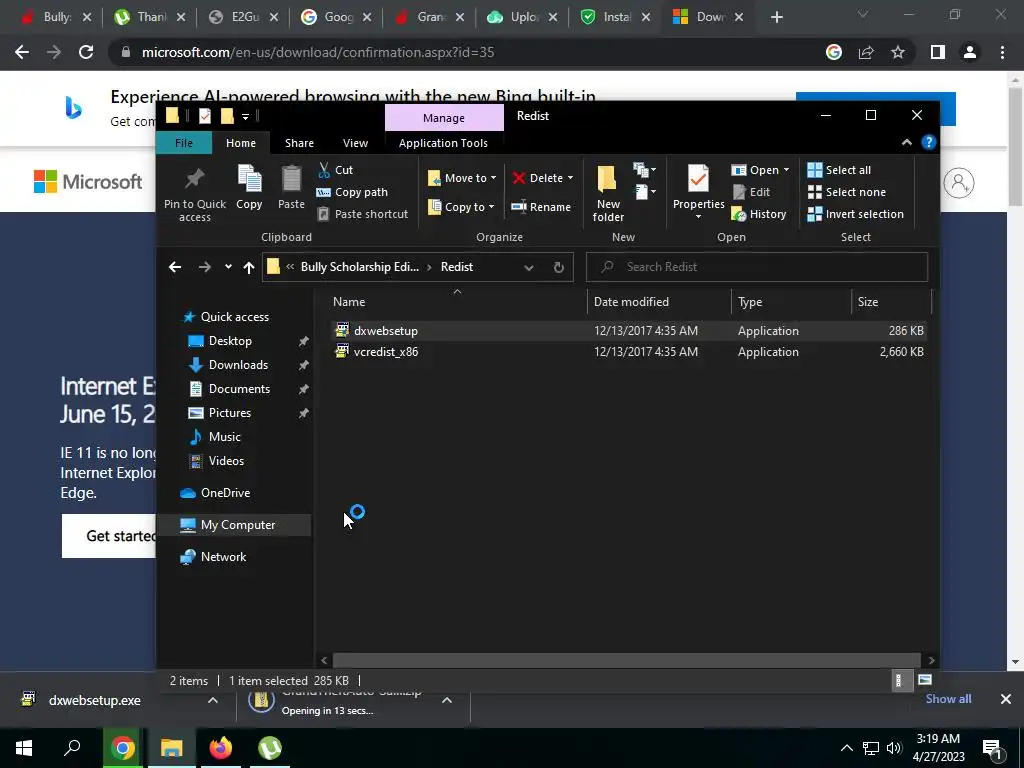Open Windows Start menu
Image resolution: width=1024 pixels, height=768 pixels.
click(x=24, y=748)
